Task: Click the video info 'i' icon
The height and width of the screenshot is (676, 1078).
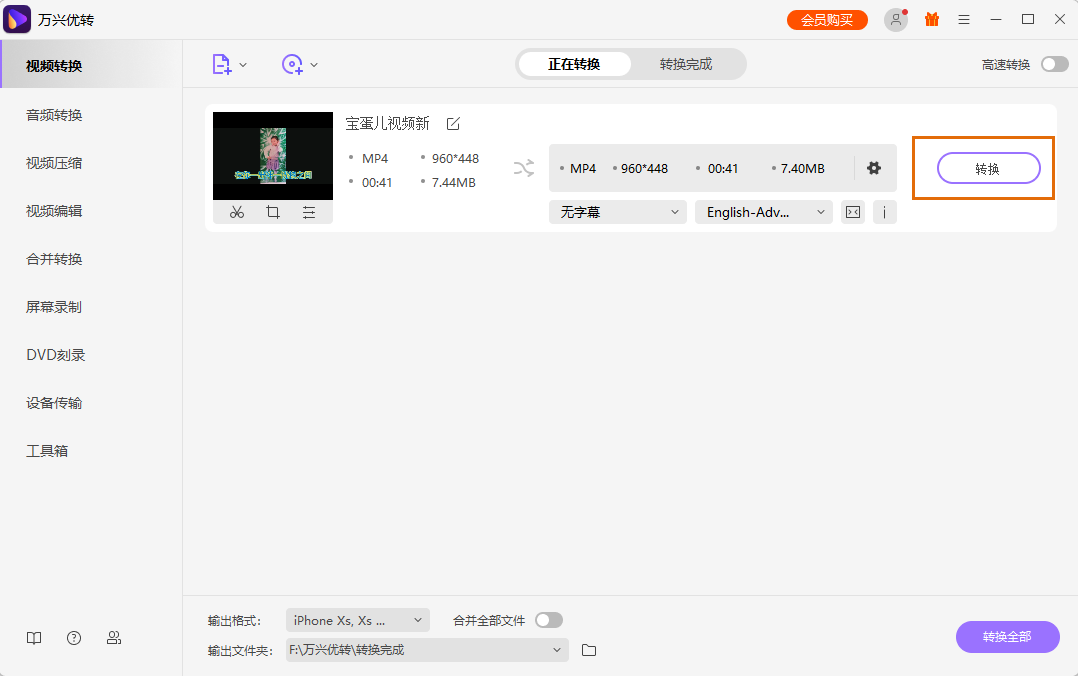Action: click(x=884, y=211)
